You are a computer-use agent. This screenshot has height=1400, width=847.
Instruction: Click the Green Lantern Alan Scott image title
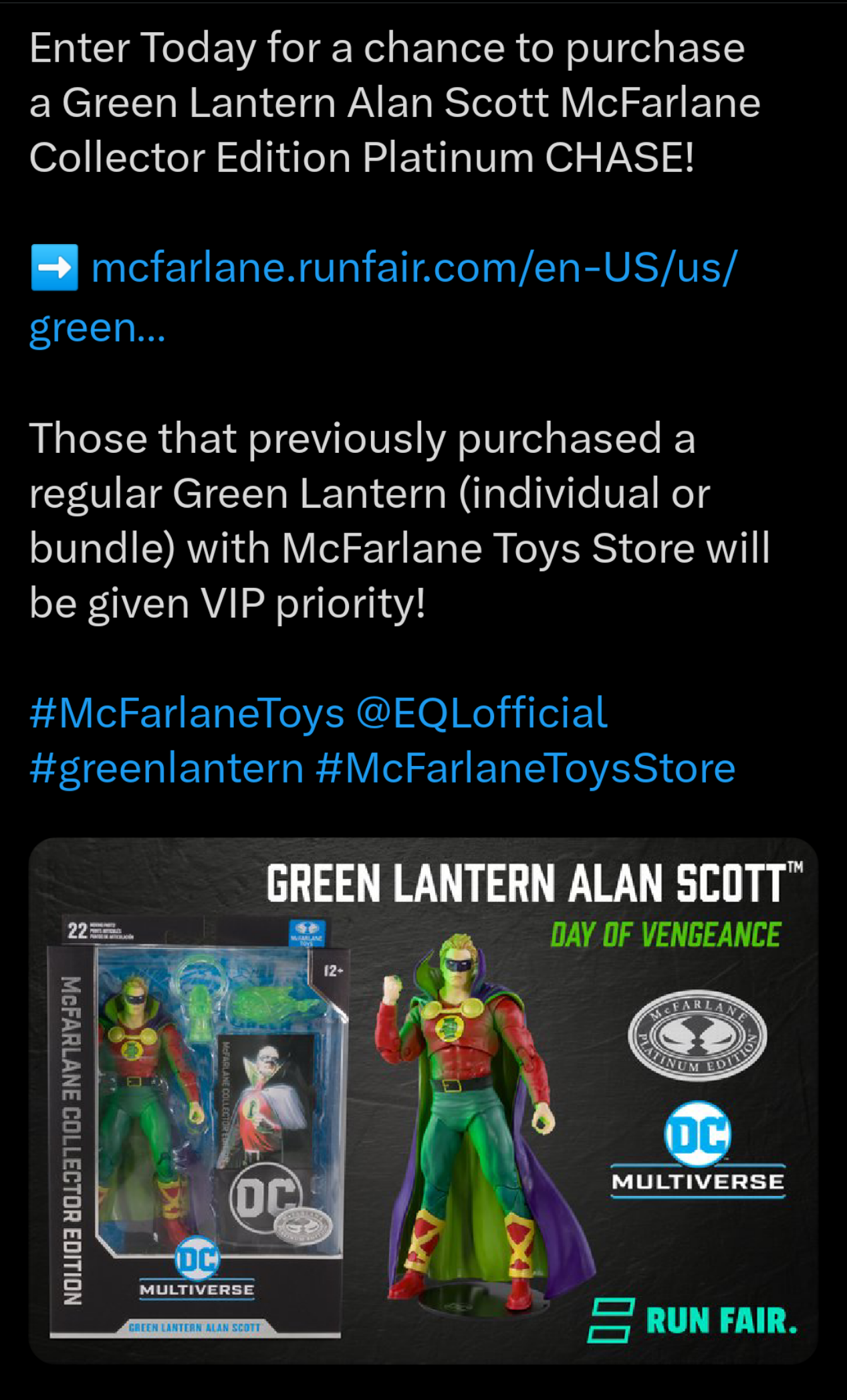[x=534, y=883]
